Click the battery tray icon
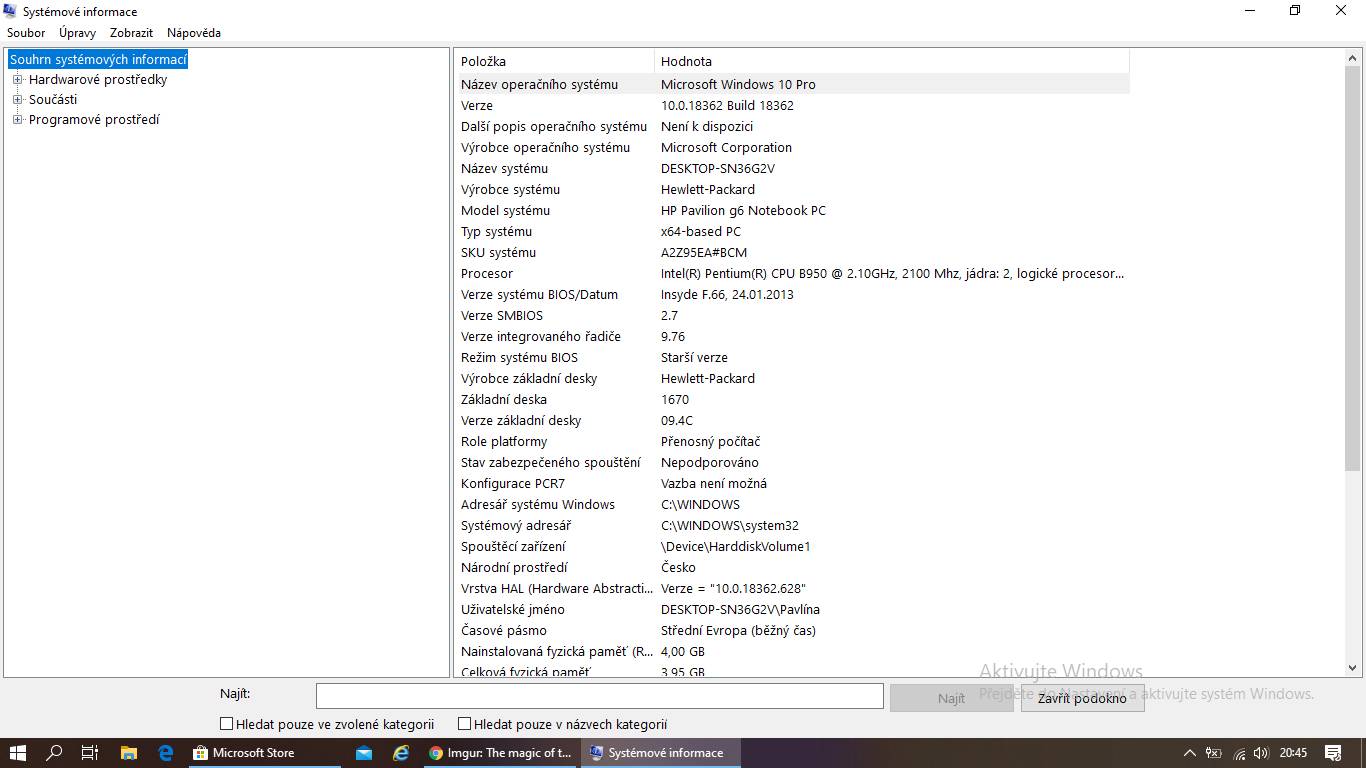The image size is (1366, 768). pos(1214,753)
